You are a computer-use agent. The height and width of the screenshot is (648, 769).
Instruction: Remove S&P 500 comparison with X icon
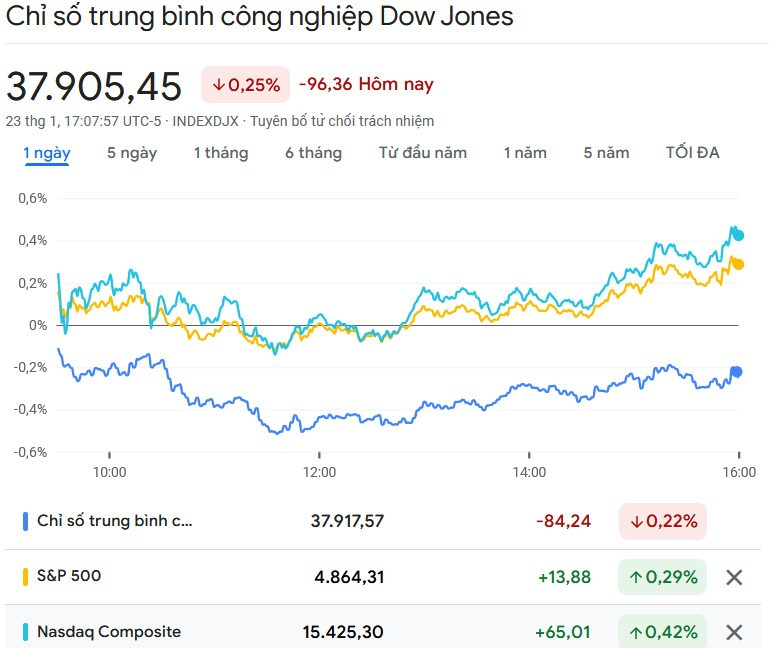tap(734, 577)
